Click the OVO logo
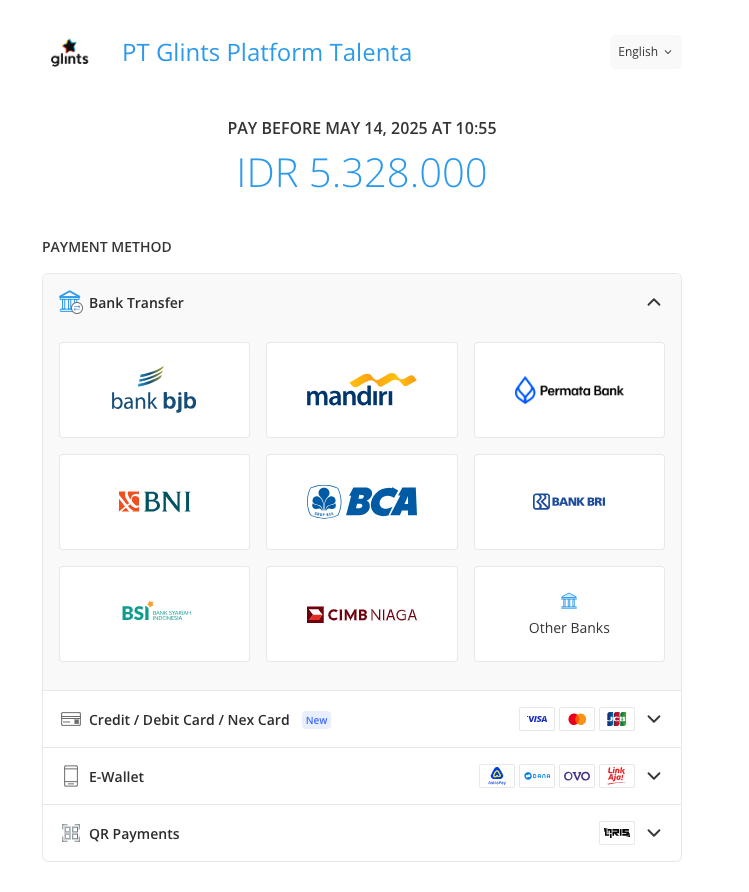Image resolution: width=749 pixels, height=892 pixels. point(577,776)
